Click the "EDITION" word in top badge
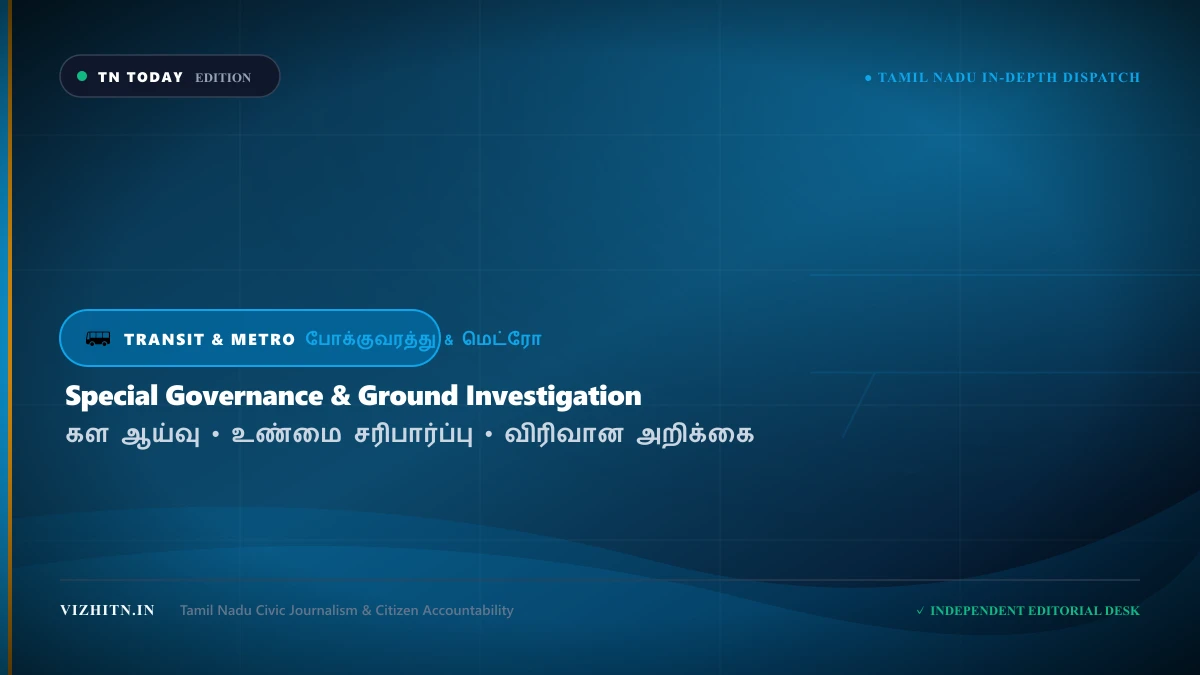This screenshot has height=675, width=1200. [x=223, y=77]
